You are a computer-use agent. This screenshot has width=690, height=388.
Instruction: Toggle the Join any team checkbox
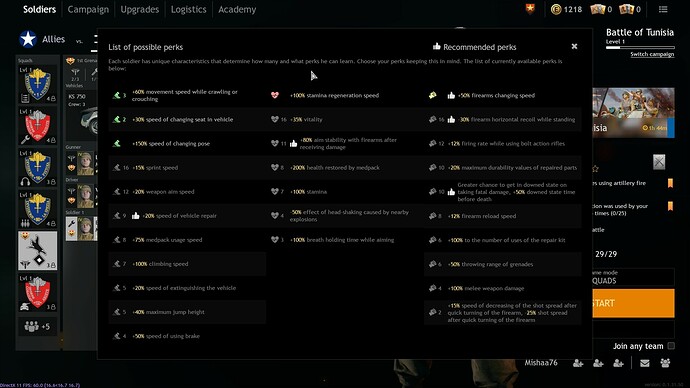coord(671,346)
